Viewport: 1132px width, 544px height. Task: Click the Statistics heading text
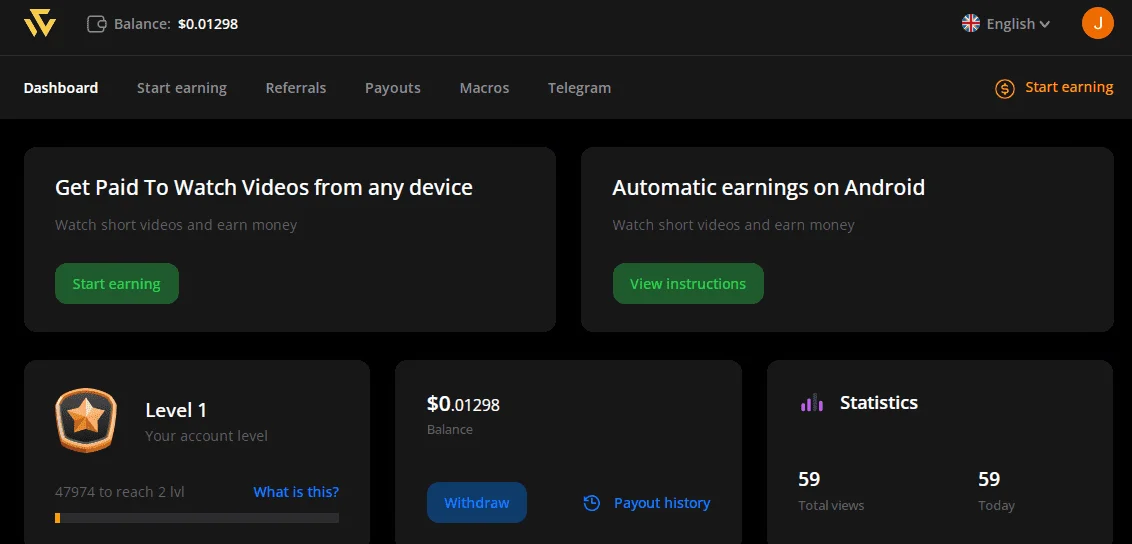click(879, 403)
